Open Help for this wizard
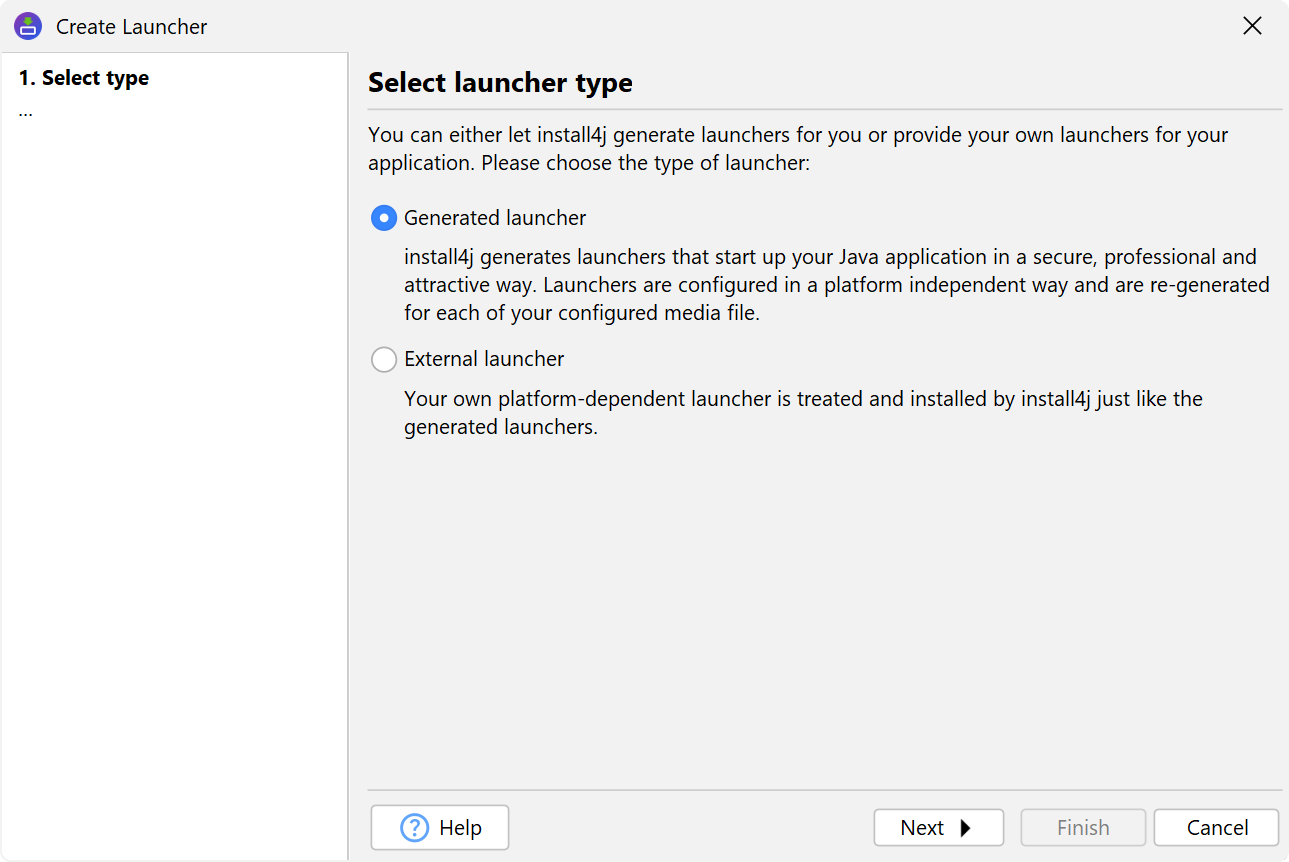Image resolution: width=1289 pixels, height=862 pixels. tap(440, 828)
